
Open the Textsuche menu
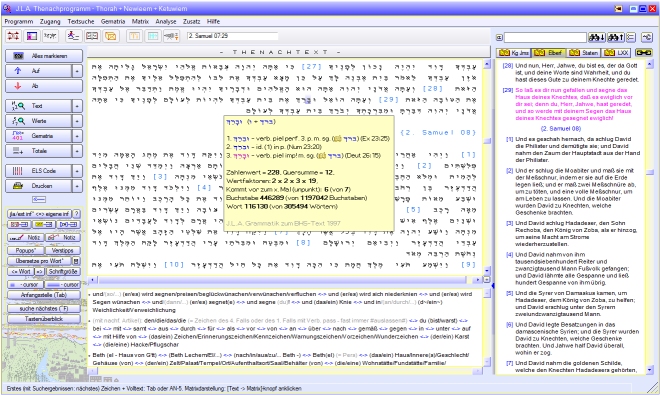81,21
